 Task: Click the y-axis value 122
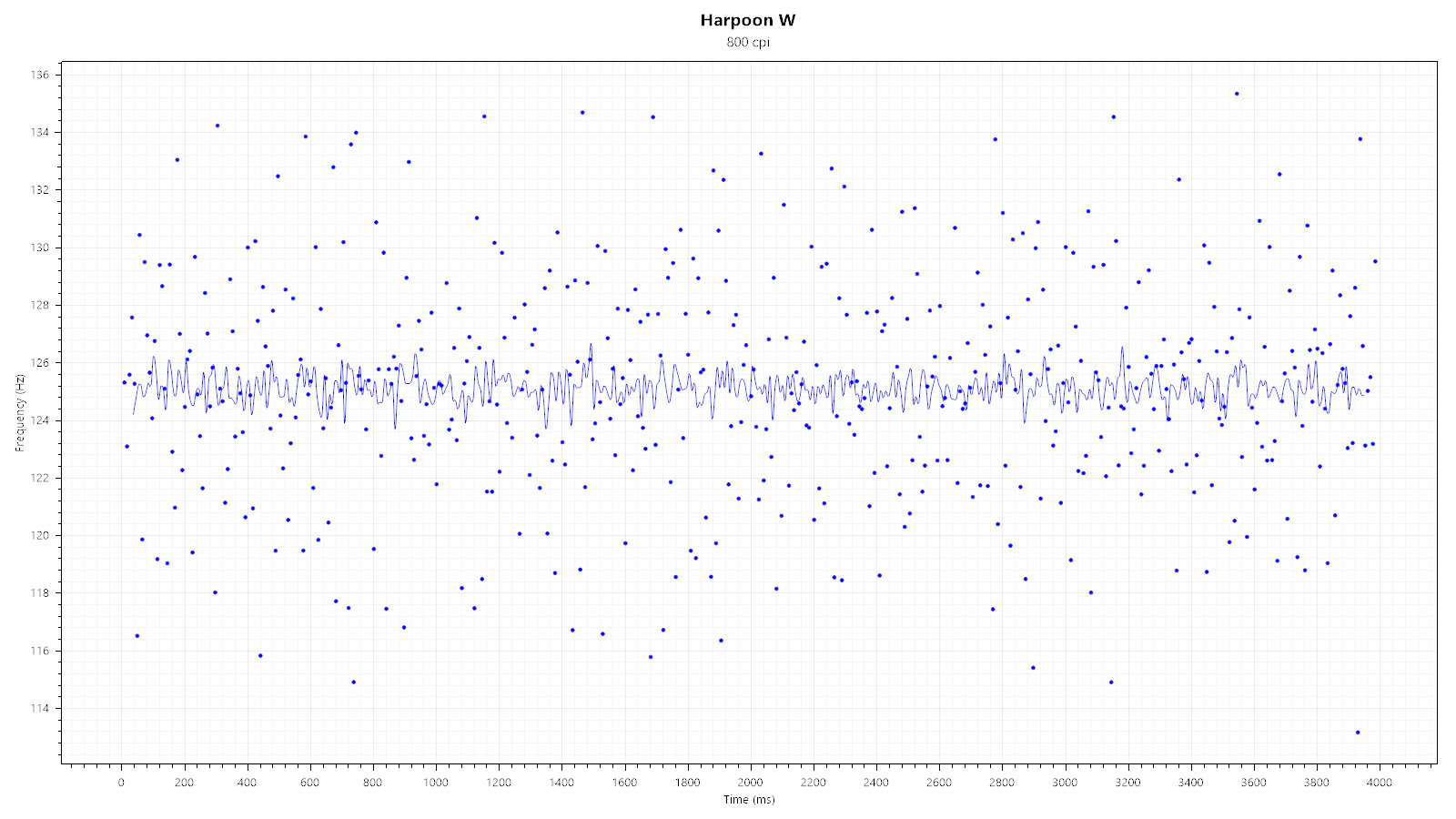40,478
